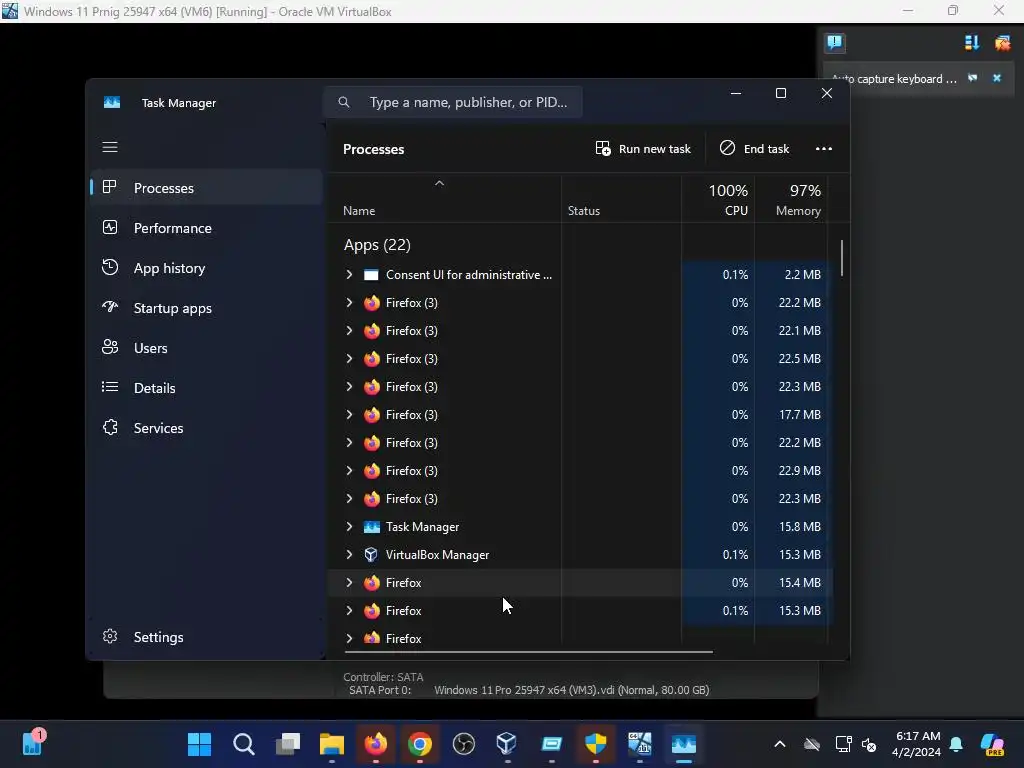
Task: Open Windows Security shield on taskbar
Action: pos(596,744)
